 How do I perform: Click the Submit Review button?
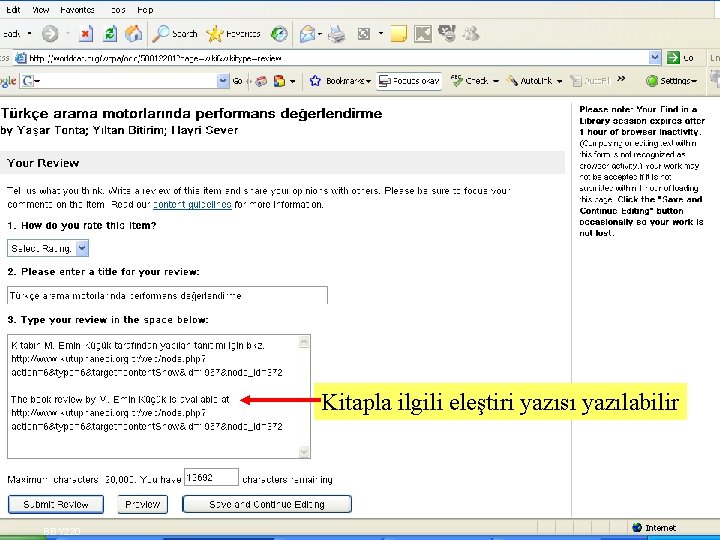56,504
